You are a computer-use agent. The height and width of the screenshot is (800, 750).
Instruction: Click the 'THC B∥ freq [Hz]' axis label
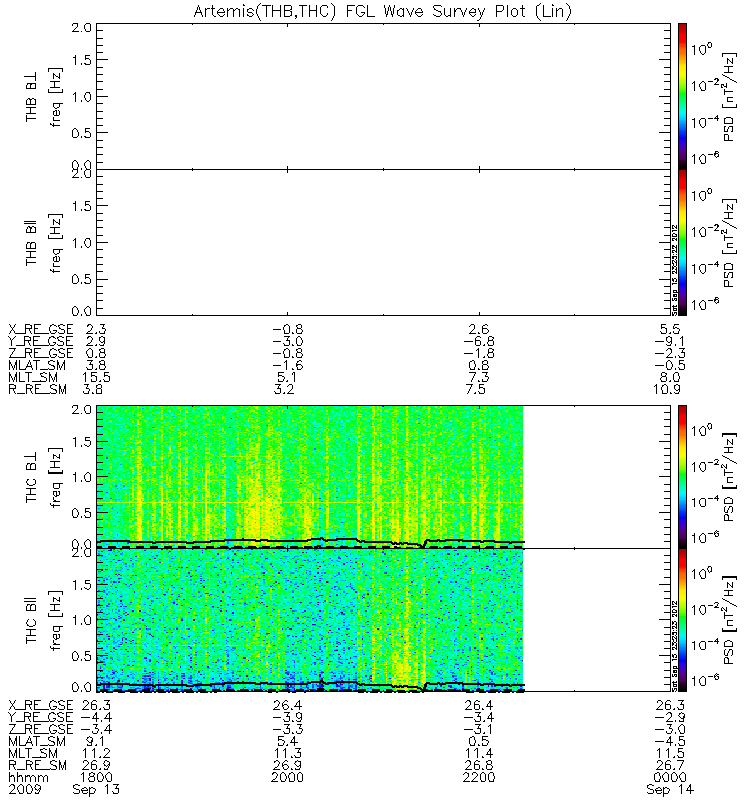[43, 620]
